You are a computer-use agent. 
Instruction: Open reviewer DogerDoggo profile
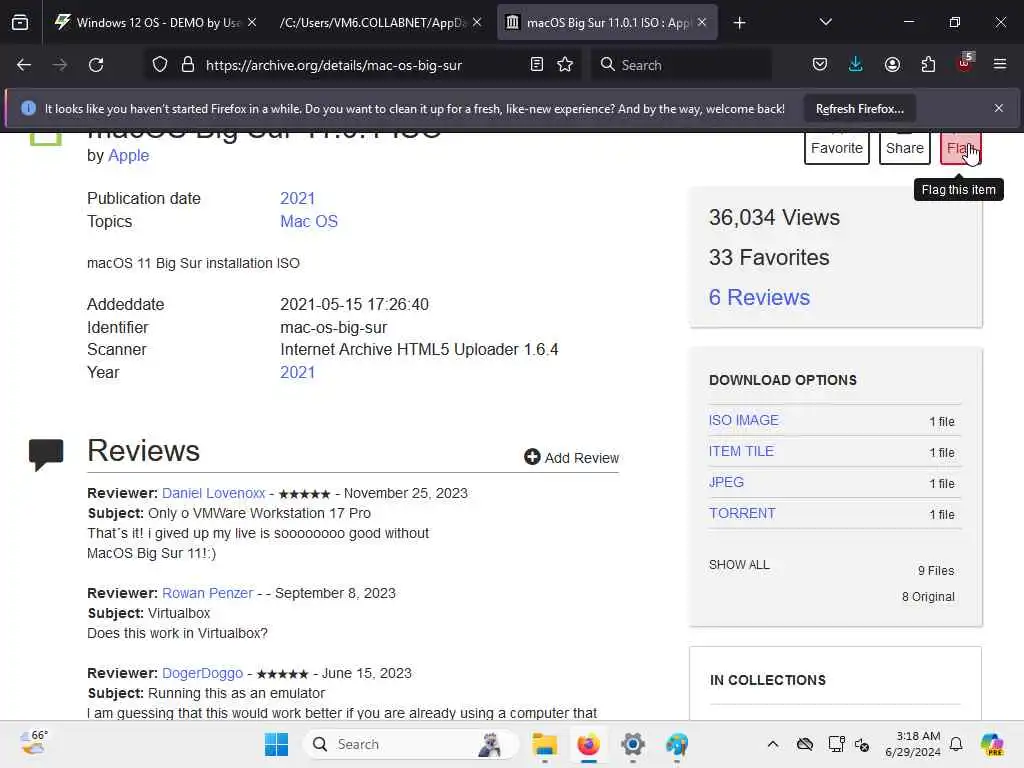202,673
